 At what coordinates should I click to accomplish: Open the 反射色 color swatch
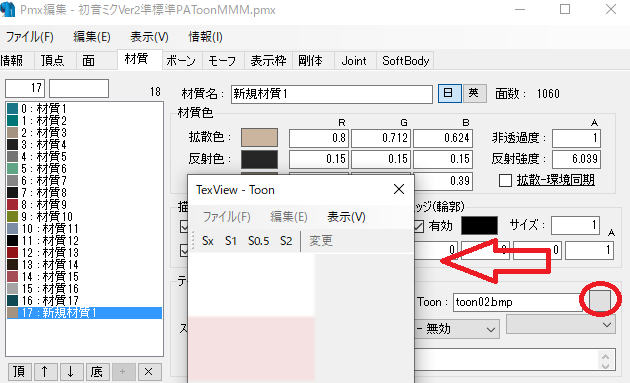click(x=259, y=159)
